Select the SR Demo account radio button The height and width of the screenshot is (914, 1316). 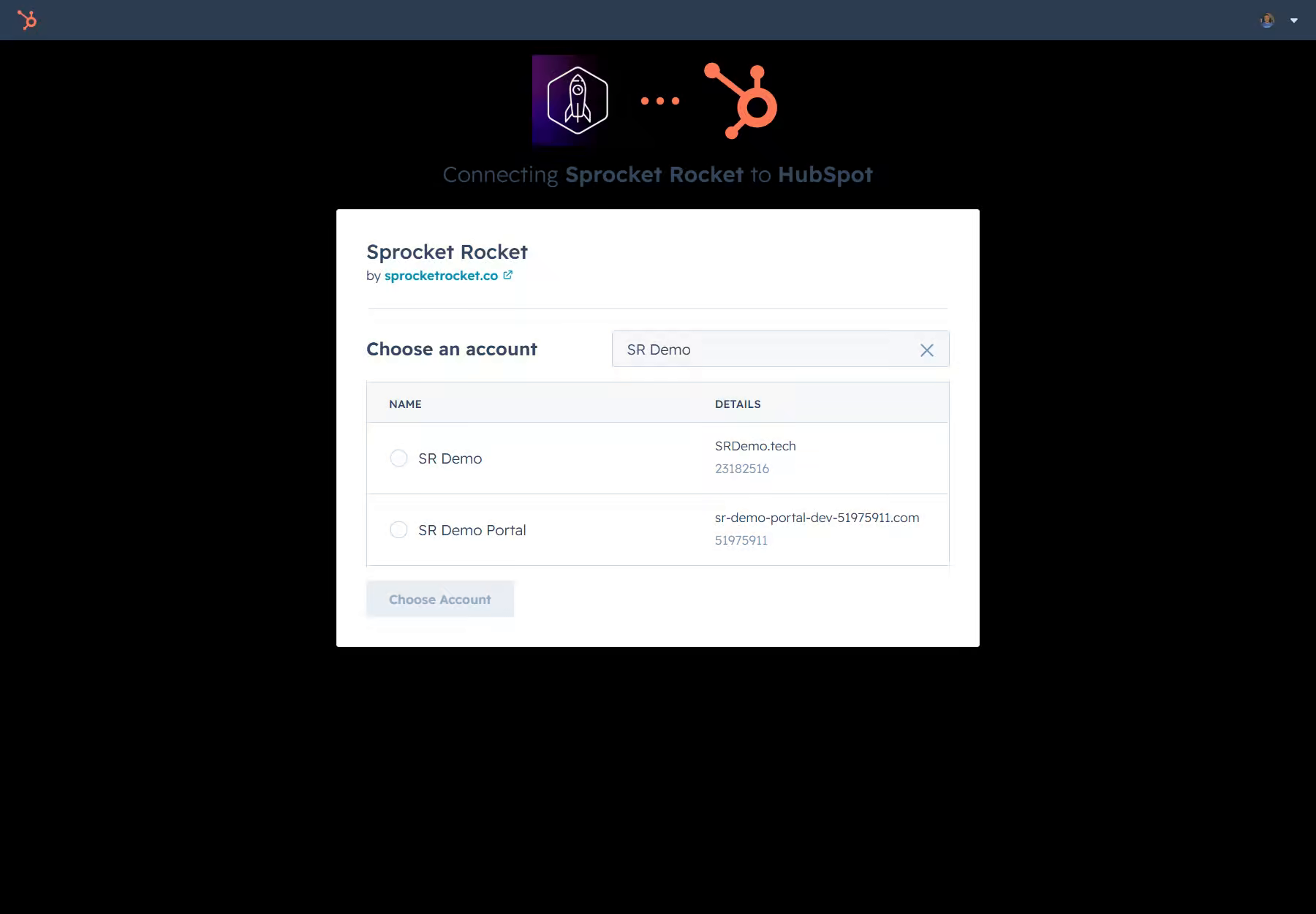pos(398,458)
